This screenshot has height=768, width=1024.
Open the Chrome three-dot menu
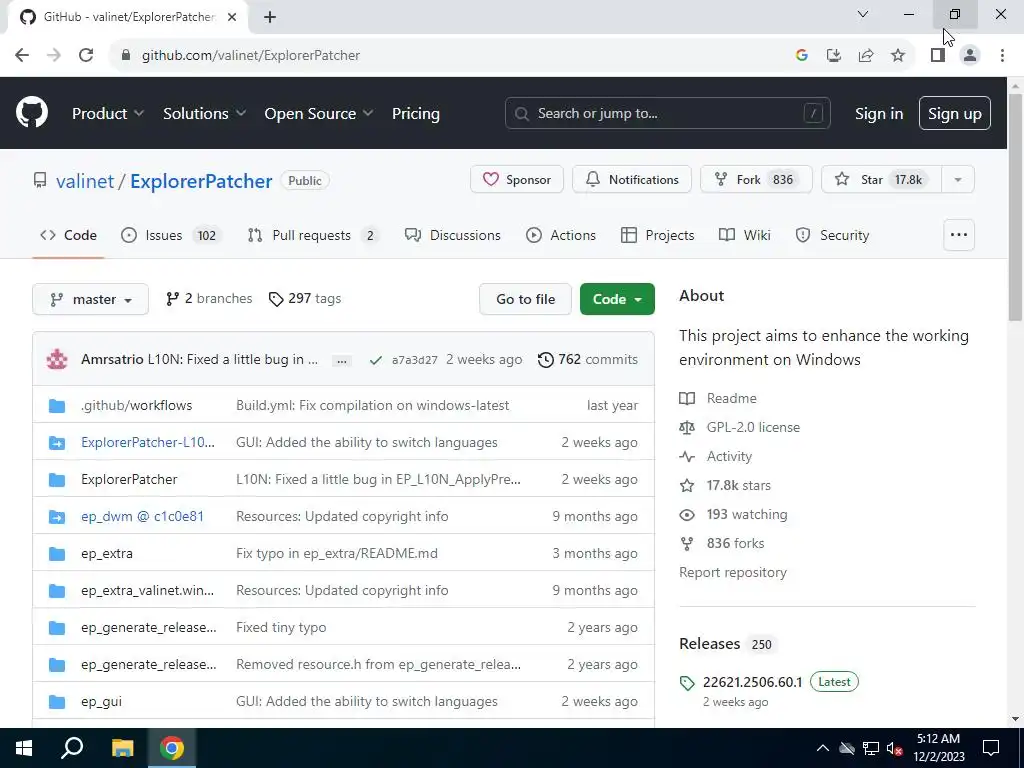tap(1002, 56)
